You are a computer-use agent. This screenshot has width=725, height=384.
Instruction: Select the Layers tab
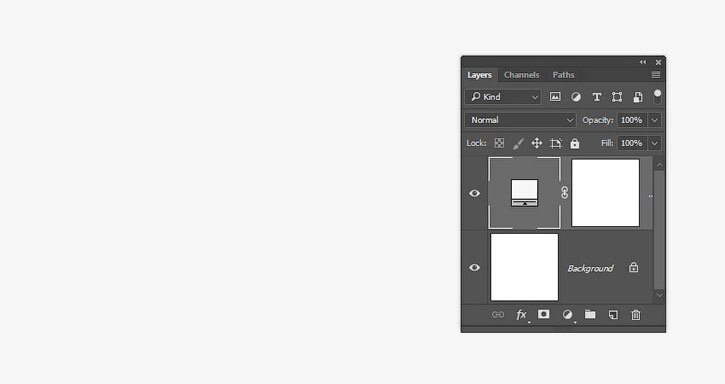479,75
